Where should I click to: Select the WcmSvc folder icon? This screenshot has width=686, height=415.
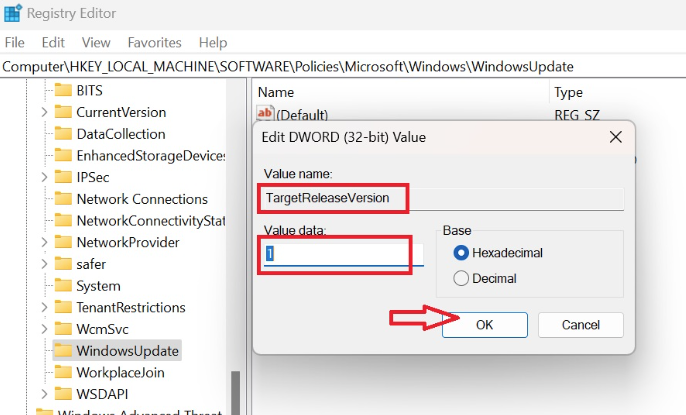pos(63,329)
